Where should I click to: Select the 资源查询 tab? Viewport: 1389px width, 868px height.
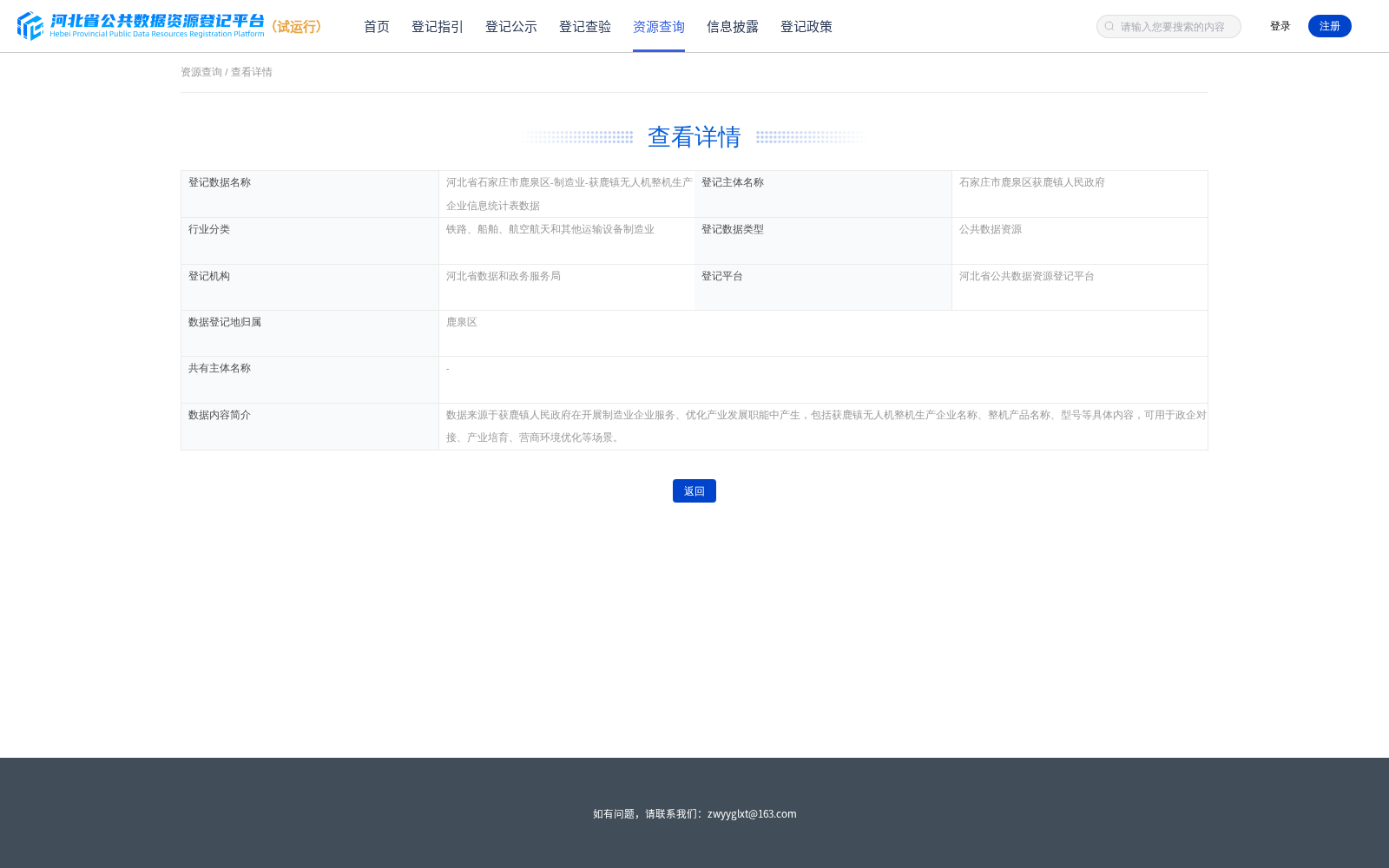(659, 27)
